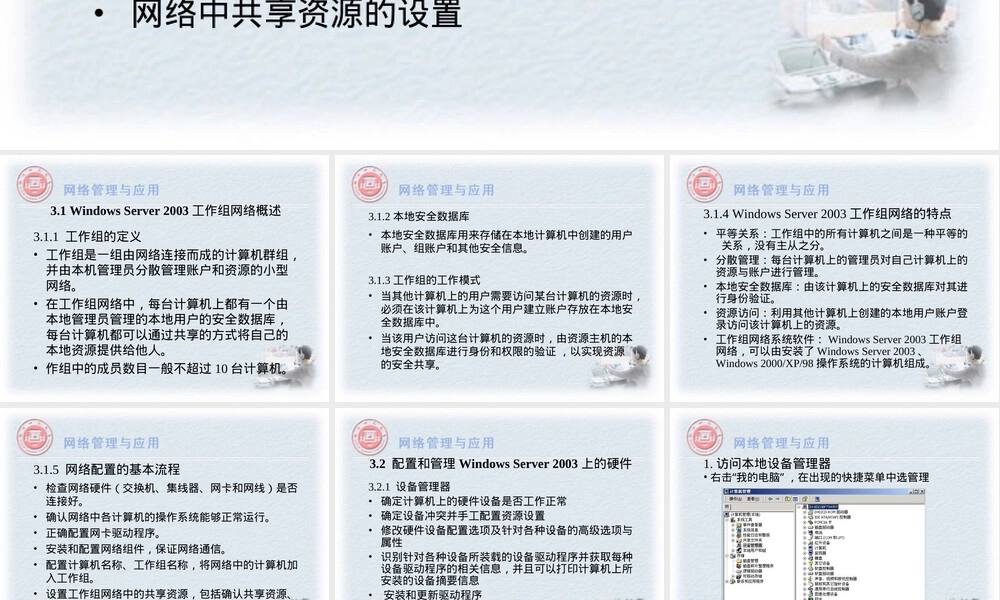This screenshot has height=600, width=1000.
Task: Click bullet starting "本地安全数据库用来存储在本地计算机中创建的用户"
Action: [506, 242]
